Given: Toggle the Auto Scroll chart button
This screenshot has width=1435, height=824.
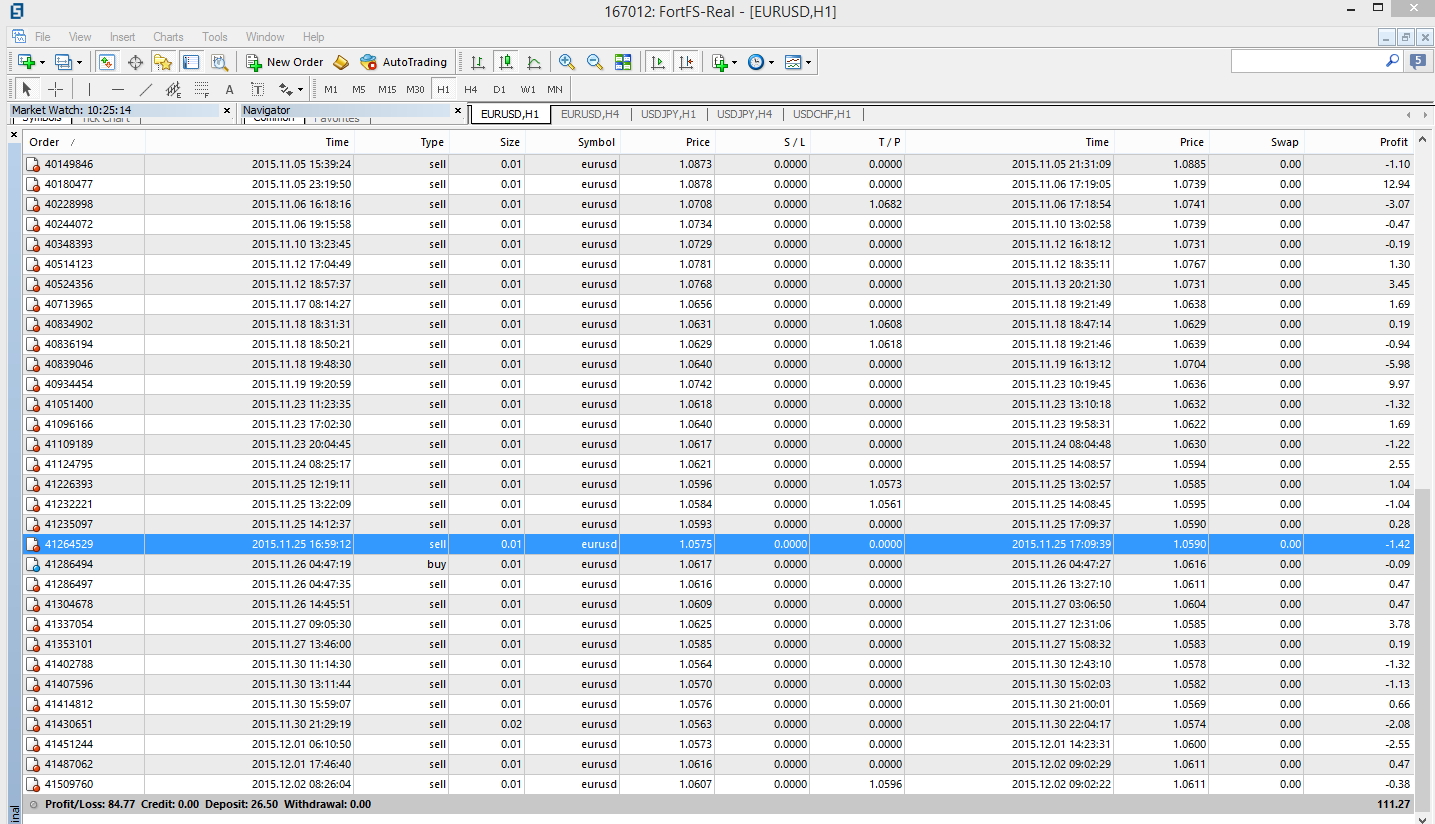Looking at the screenshot, I should pyautogui.click(x=657, y=62).
